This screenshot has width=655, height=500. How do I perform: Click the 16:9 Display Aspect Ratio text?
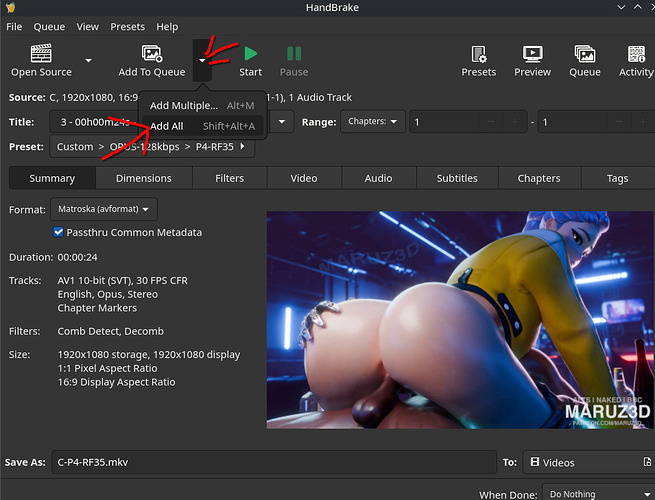click(x=117, y=382)
